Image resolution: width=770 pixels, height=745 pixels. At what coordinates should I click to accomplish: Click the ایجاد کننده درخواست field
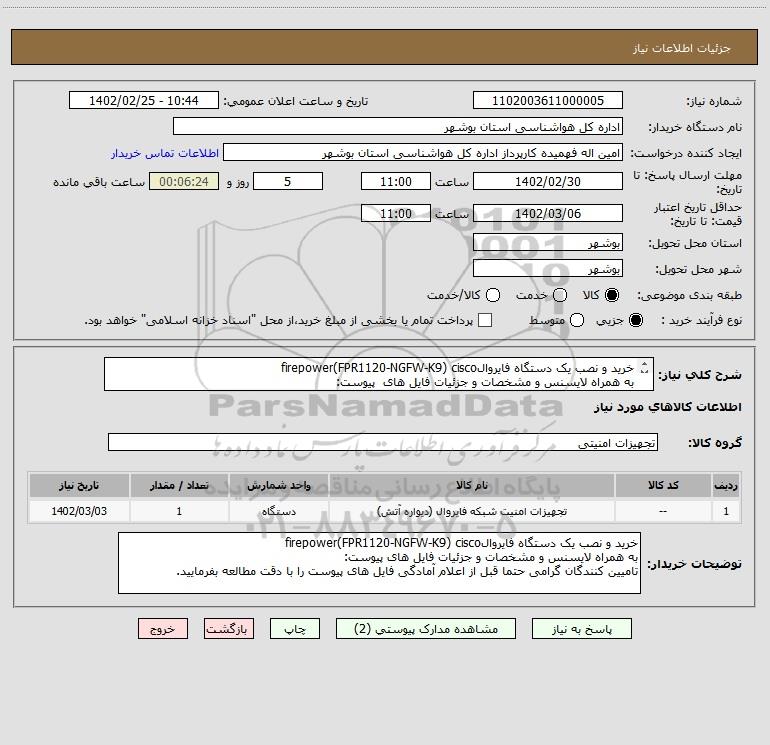coord(423,153)
